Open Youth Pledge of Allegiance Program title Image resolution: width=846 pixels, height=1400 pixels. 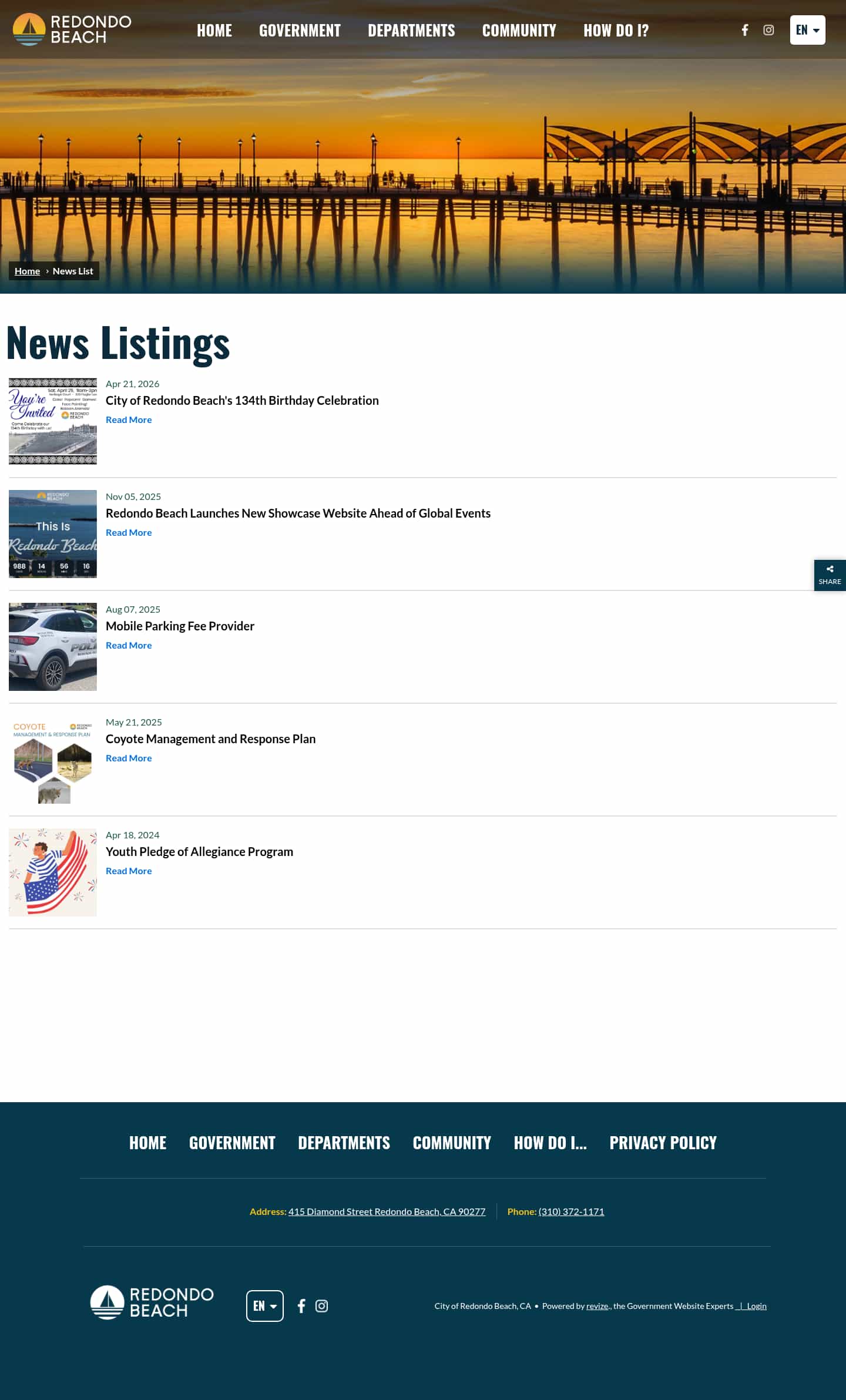click(199, 852)
